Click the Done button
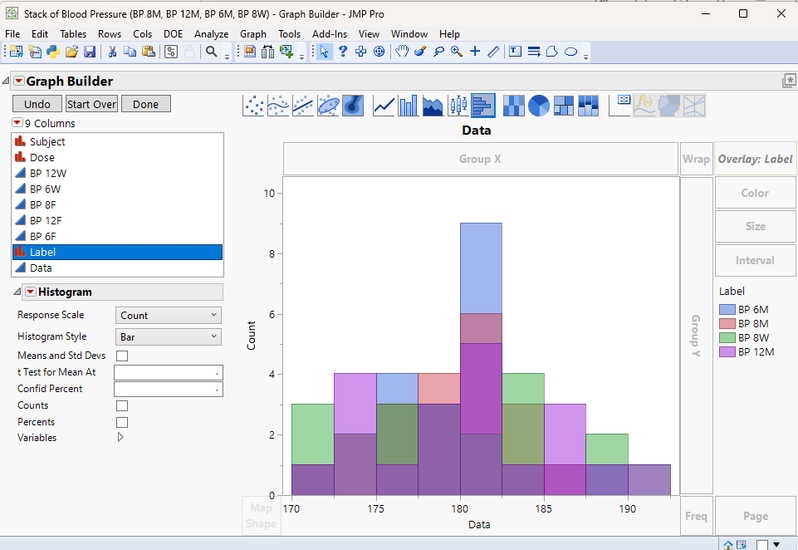The width and height of the screenshot is (798, 550). (146, 104)
